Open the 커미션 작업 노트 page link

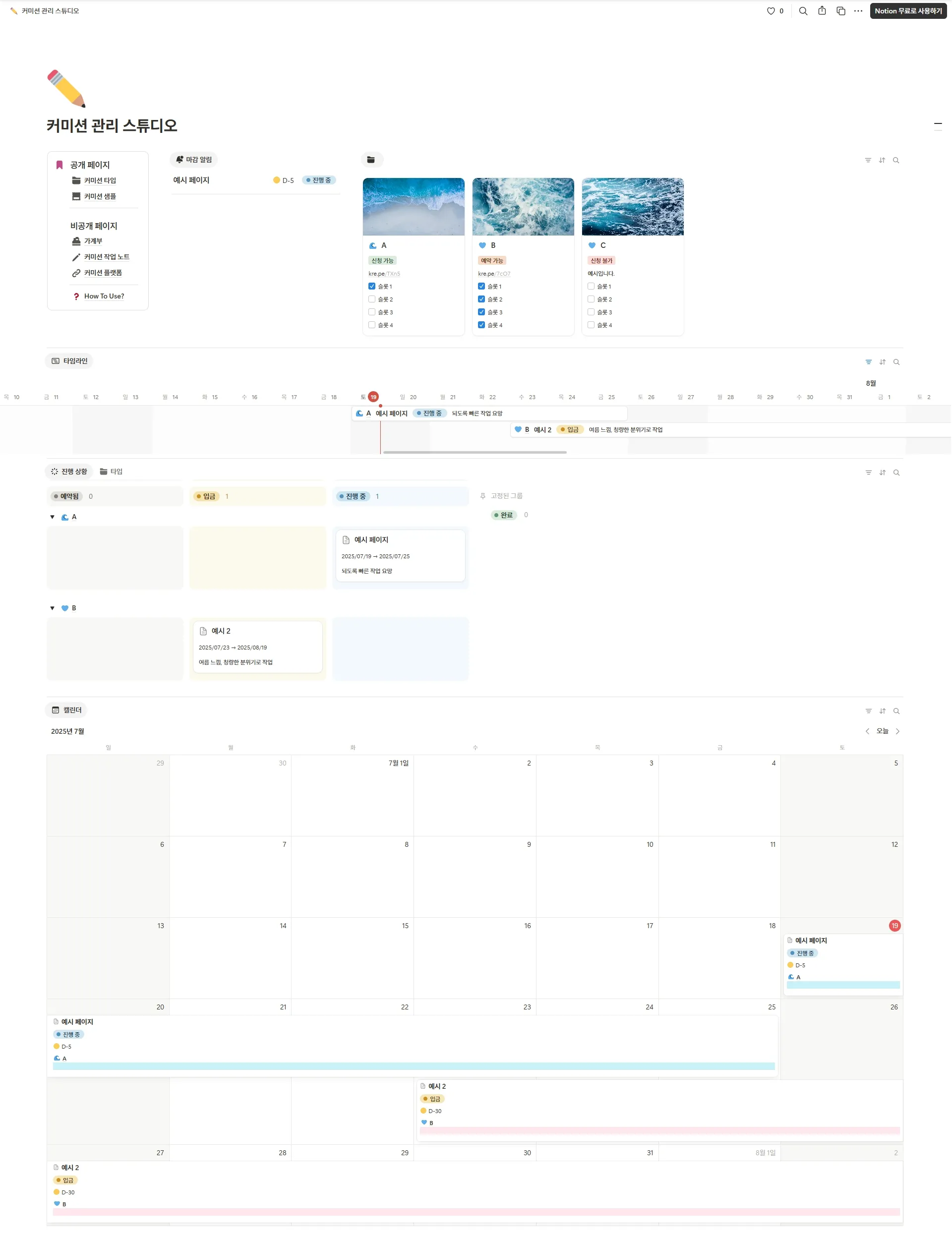click(107, 257)
